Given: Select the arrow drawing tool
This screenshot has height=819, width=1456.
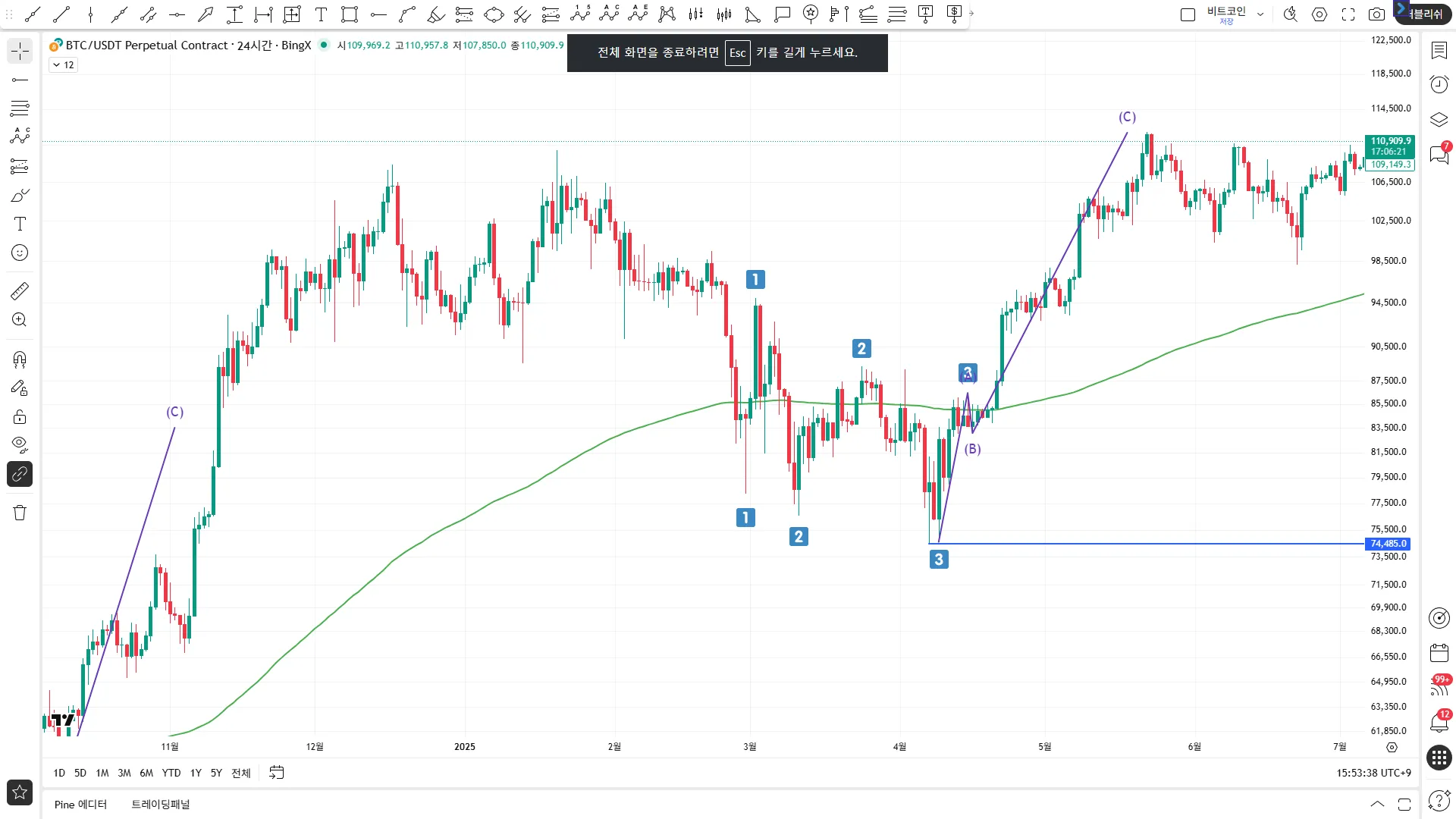Looking at the screenshot, I should (206, 14).
